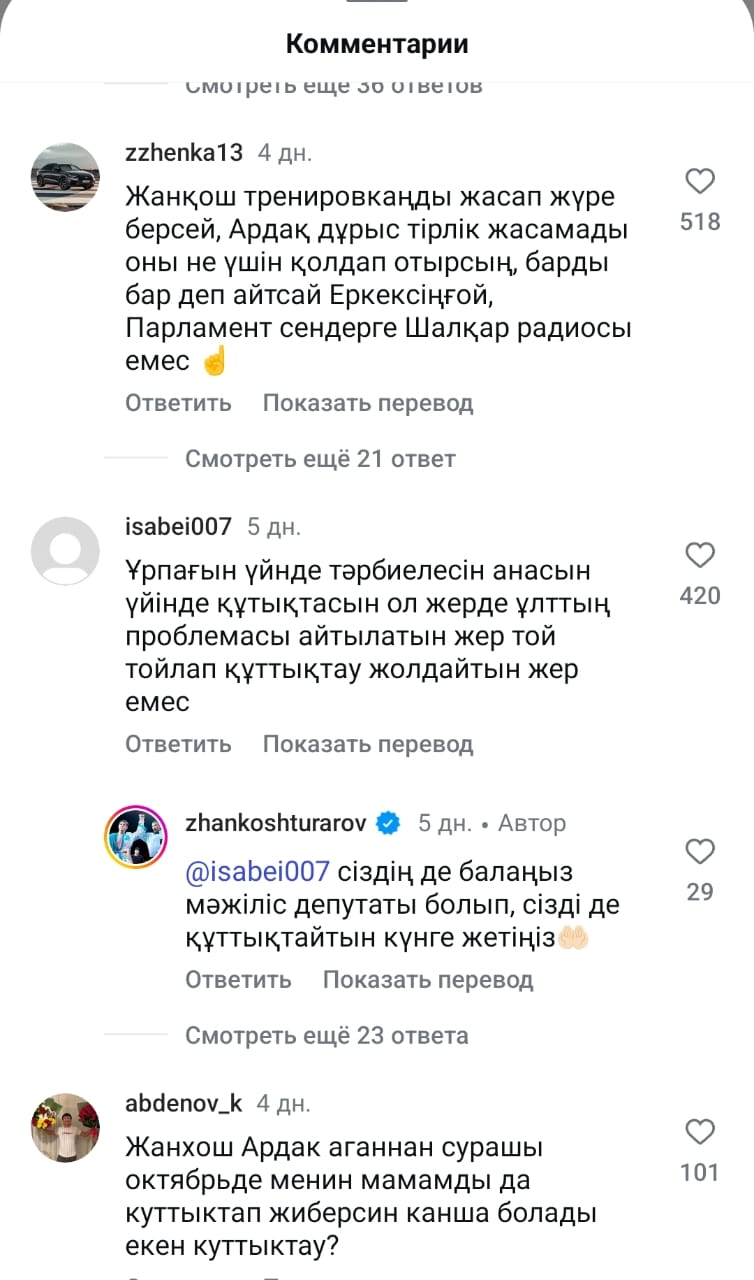Tap the verified badge next to zhankoshturarov

coord(388,823)
